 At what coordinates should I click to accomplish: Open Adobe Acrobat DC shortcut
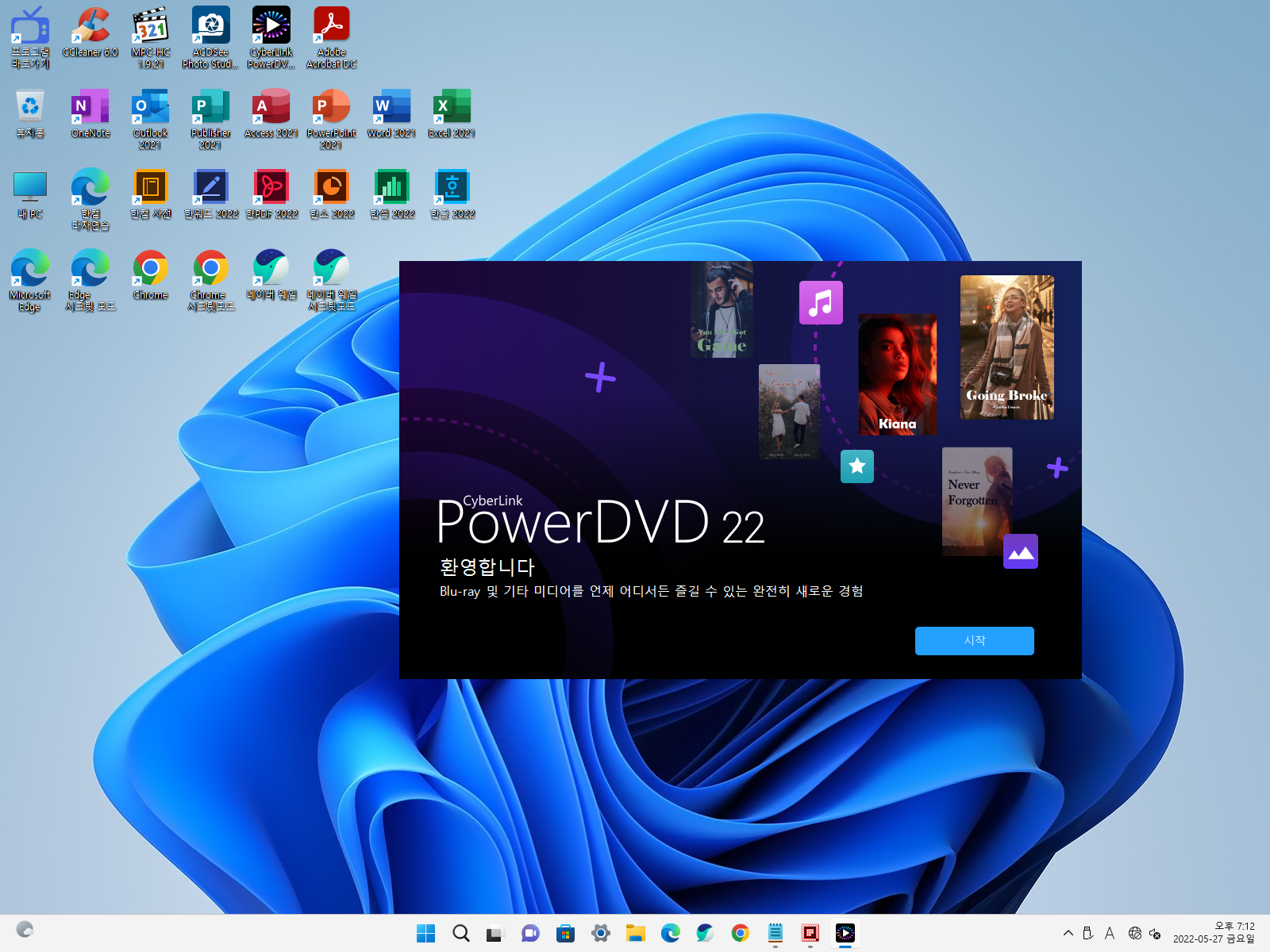pos(331,37)
